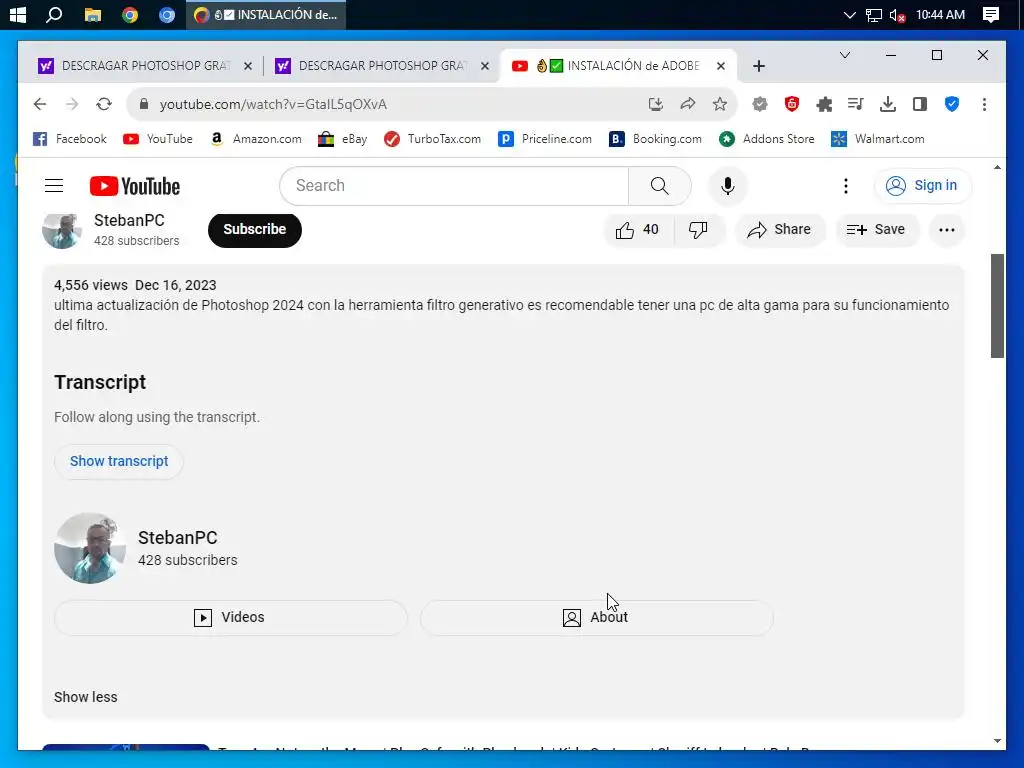The height and width of the screenshot is (768, 1024).
Task: Close the INSTALACIÓN de ADOBE tab
Action: click(x=721, y=66)
